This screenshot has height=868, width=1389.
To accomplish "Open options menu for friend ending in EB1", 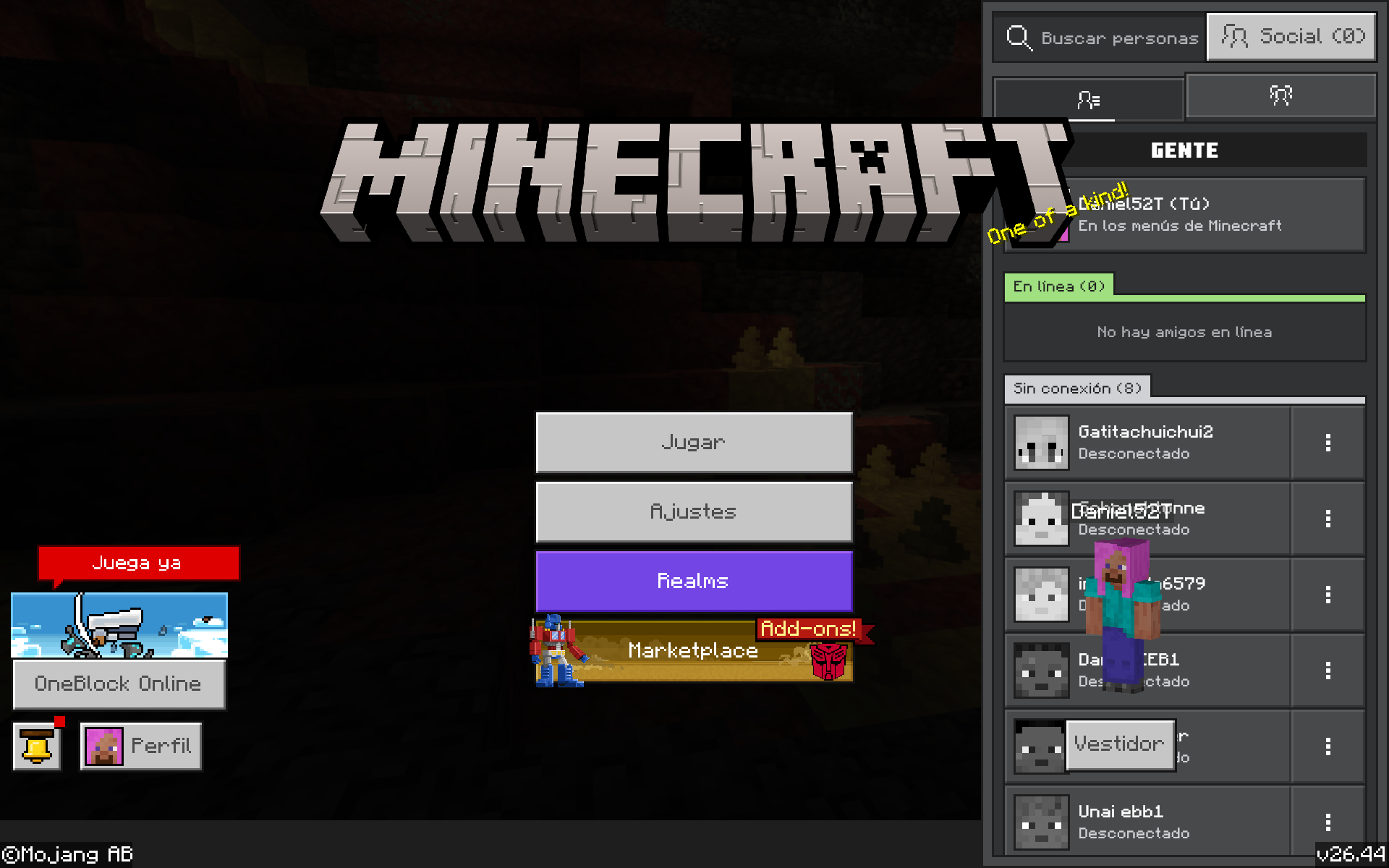I will (1328, 671).
